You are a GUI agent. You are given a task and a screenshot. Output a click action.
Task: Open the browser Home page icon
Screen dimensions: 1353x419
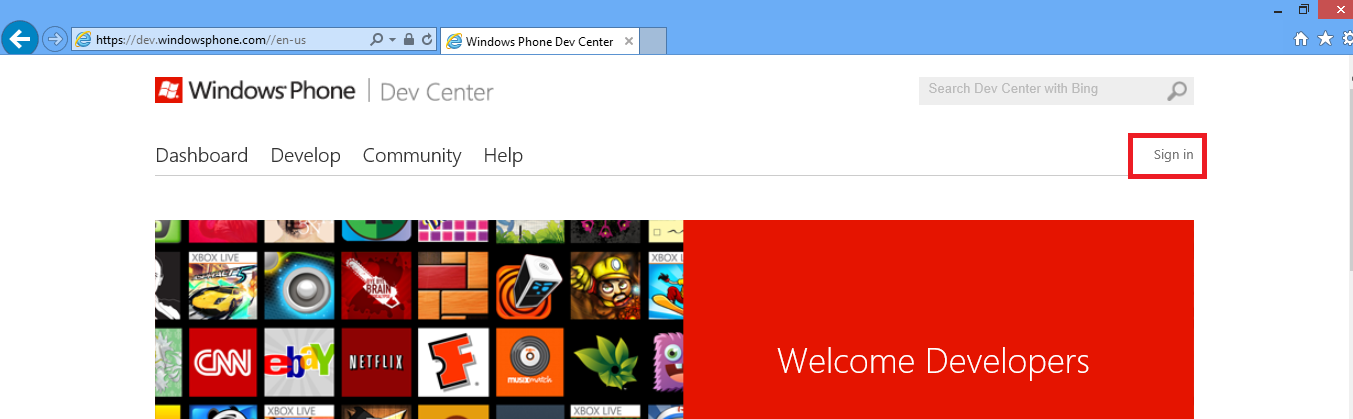pyautogui.click(x=1301, y=39)
